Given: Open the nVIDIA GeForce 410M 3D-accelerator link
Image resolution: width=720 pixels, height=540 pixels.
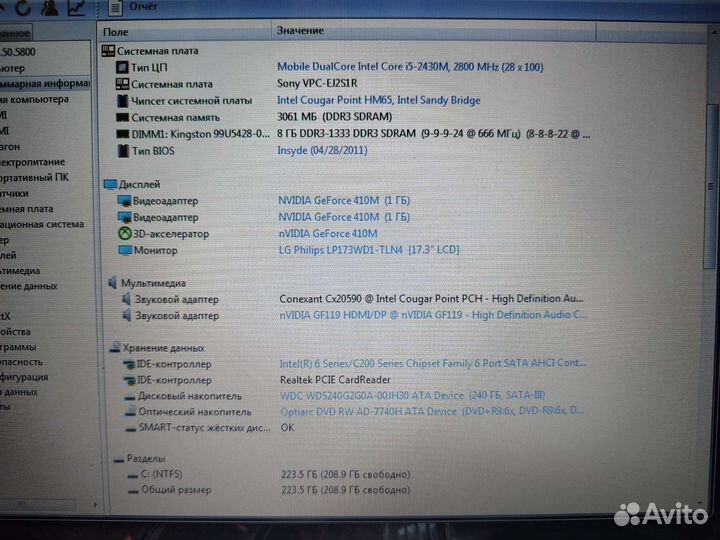Looking at the screenshot, I should tap(328, 234).
